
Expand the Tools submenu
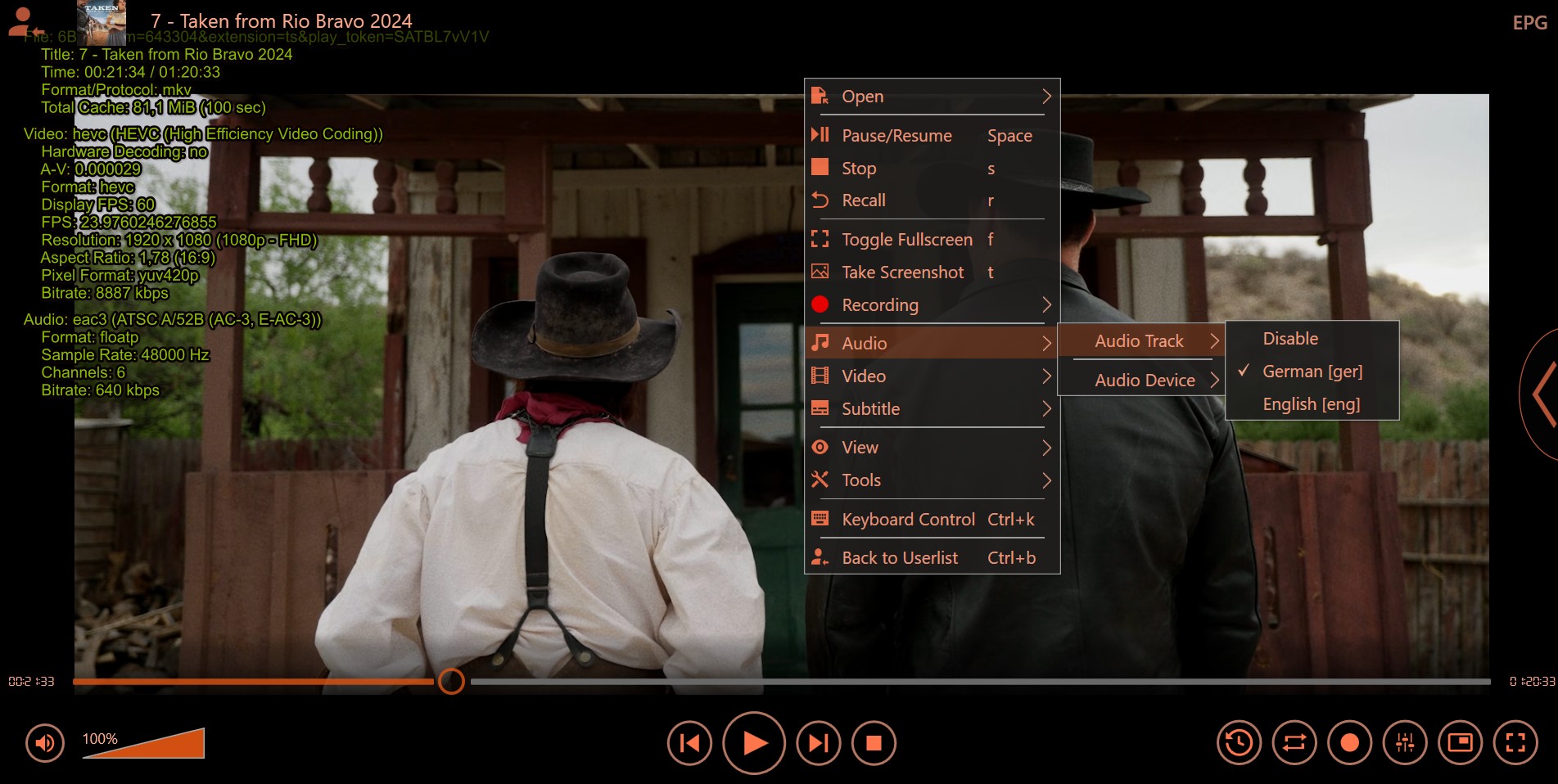click(932, 480)
